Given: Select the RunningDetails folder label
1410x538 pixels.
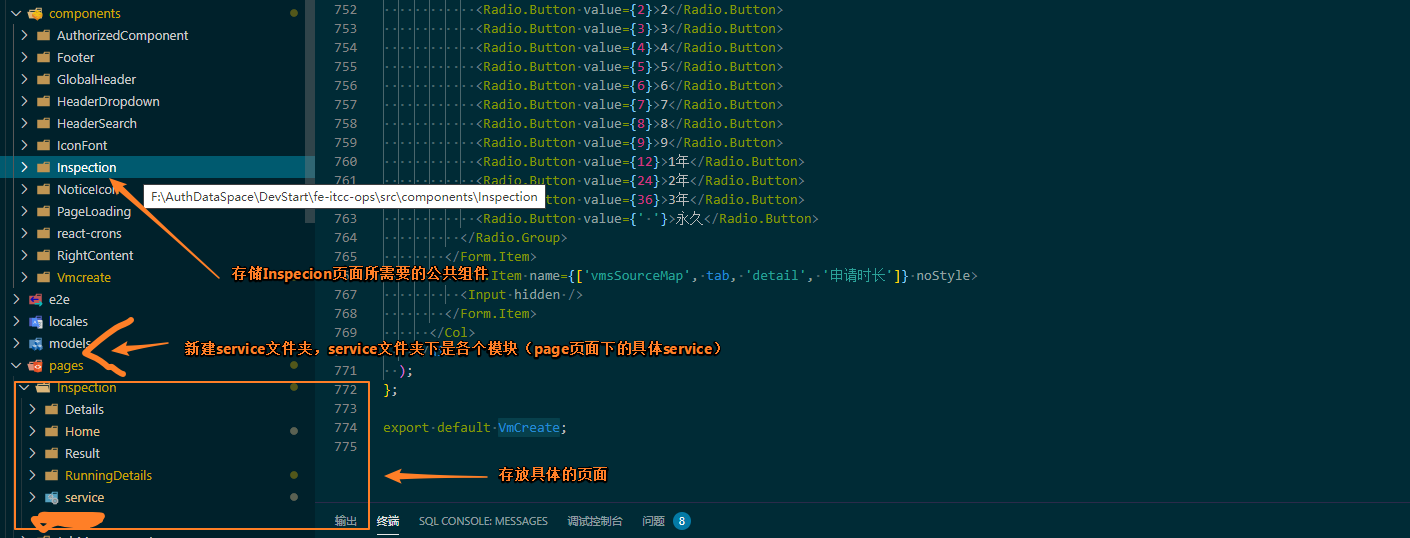Looking at the screenshot, I should point(108,475).
